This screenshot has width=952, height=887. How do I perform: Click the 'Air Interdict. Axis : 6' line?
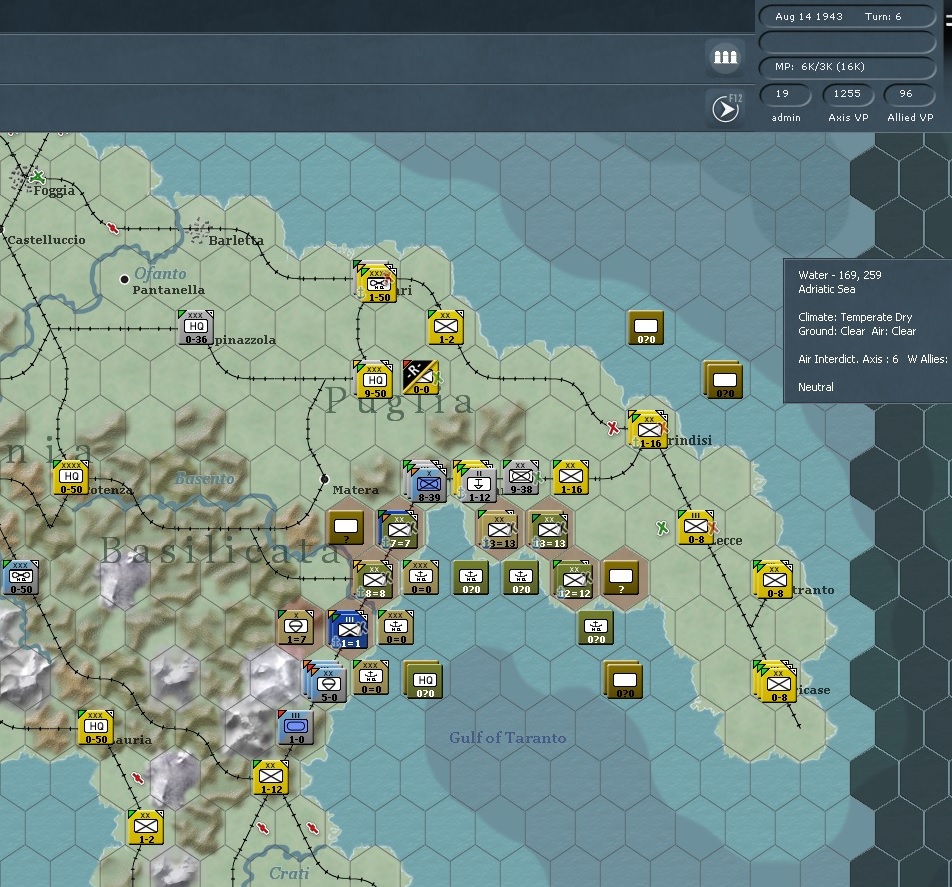[x=848, y=359]
